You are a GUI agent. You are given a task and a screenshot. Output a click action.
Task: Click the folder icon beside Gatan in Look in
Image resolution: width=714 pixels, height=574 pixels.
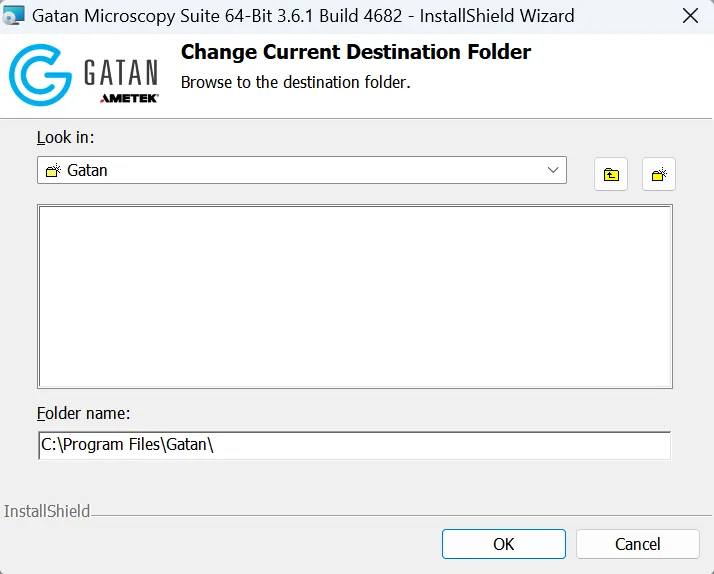click(54, 171)
